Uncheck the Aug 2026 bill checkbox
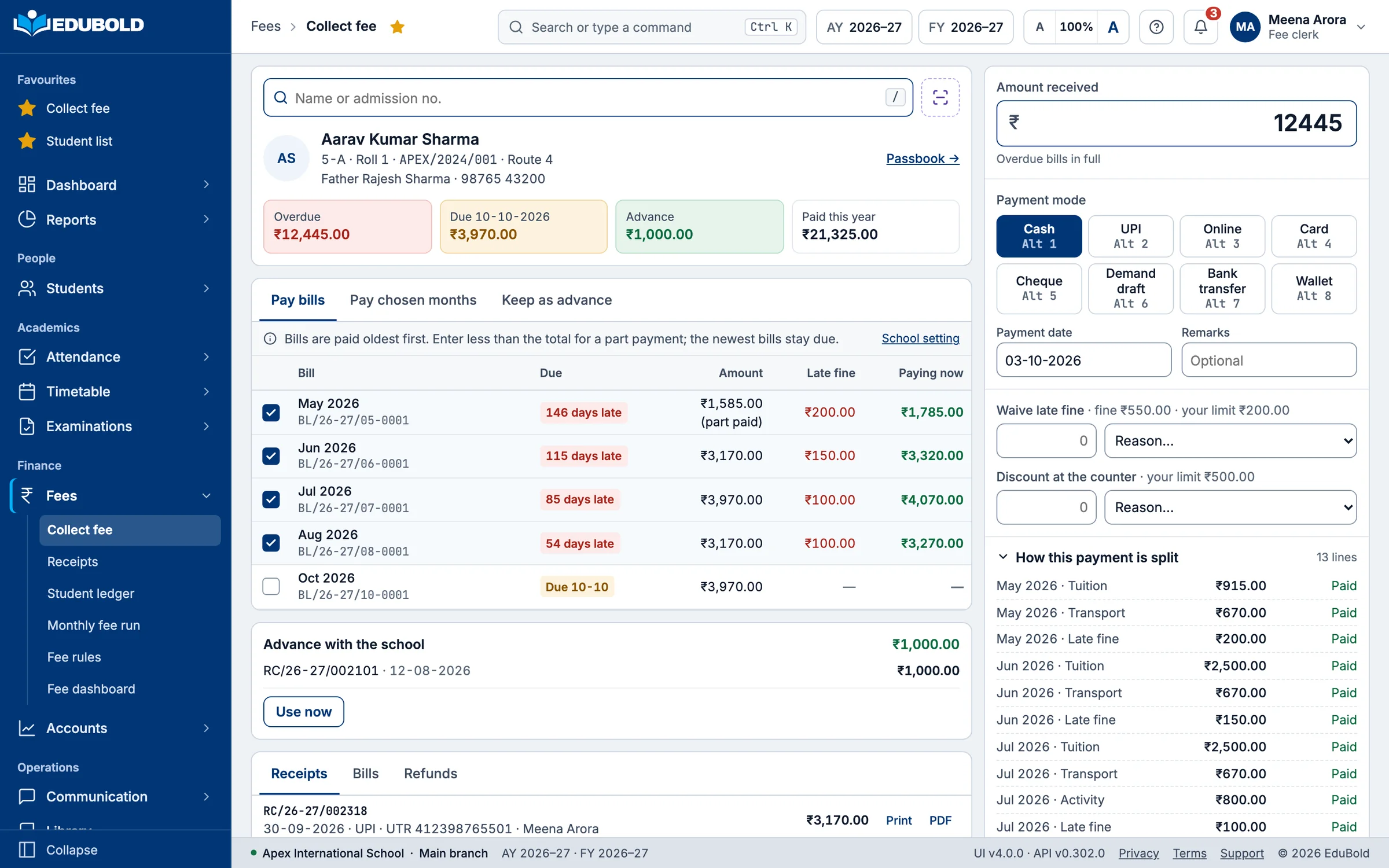This screenshot has width=1389, height=868. 271,543
